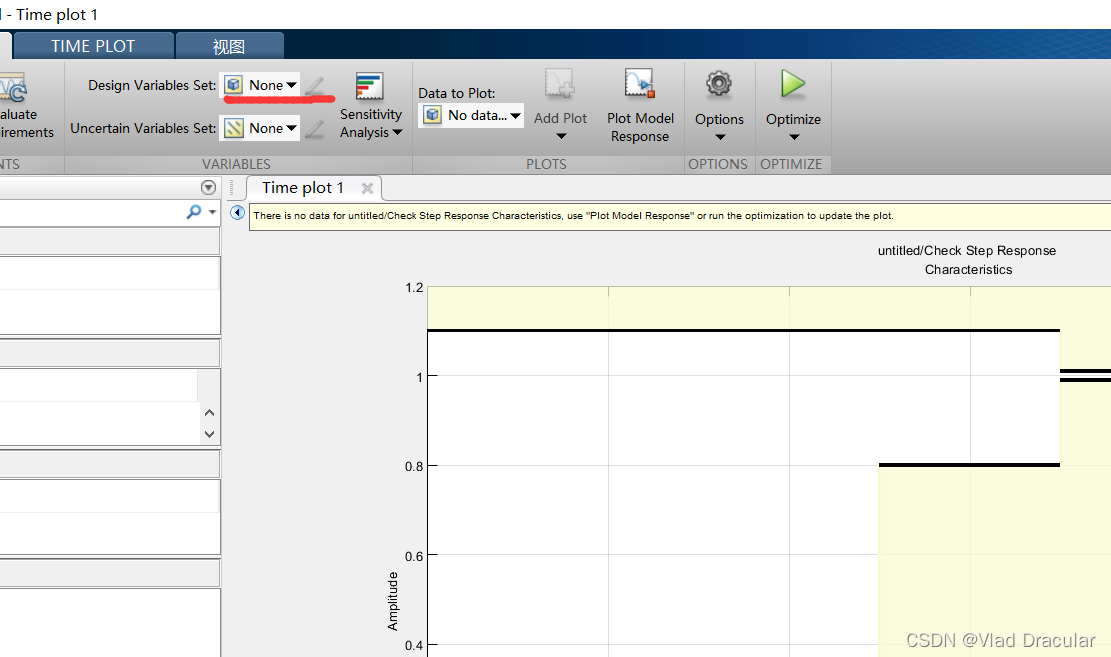Close the Time plot 1 tab
Viewport: 1111px width, 657px height.
[367, 188]
